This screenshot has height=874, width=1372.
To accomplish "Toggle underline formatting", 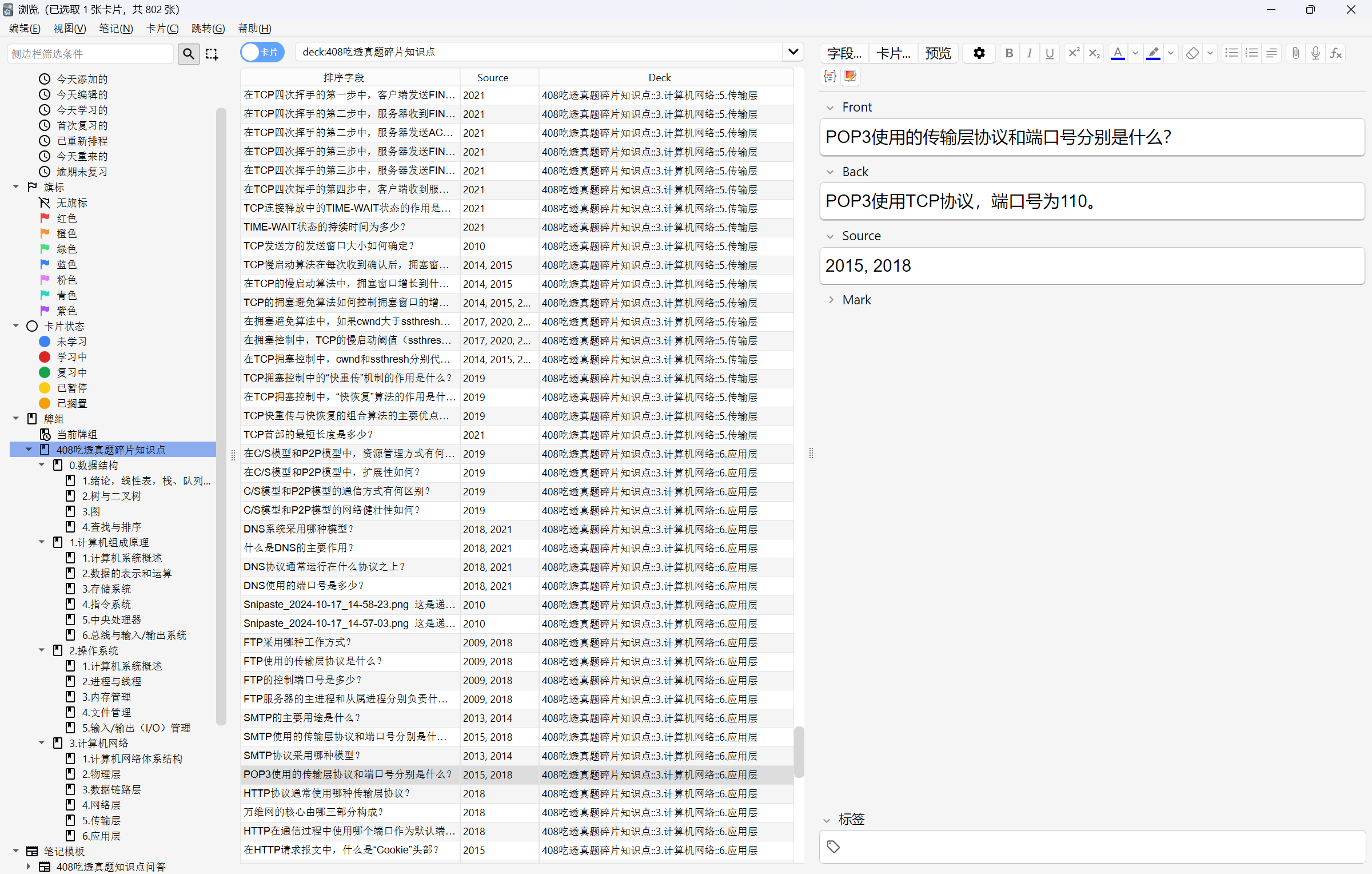I will click(x=1050, y=53).
